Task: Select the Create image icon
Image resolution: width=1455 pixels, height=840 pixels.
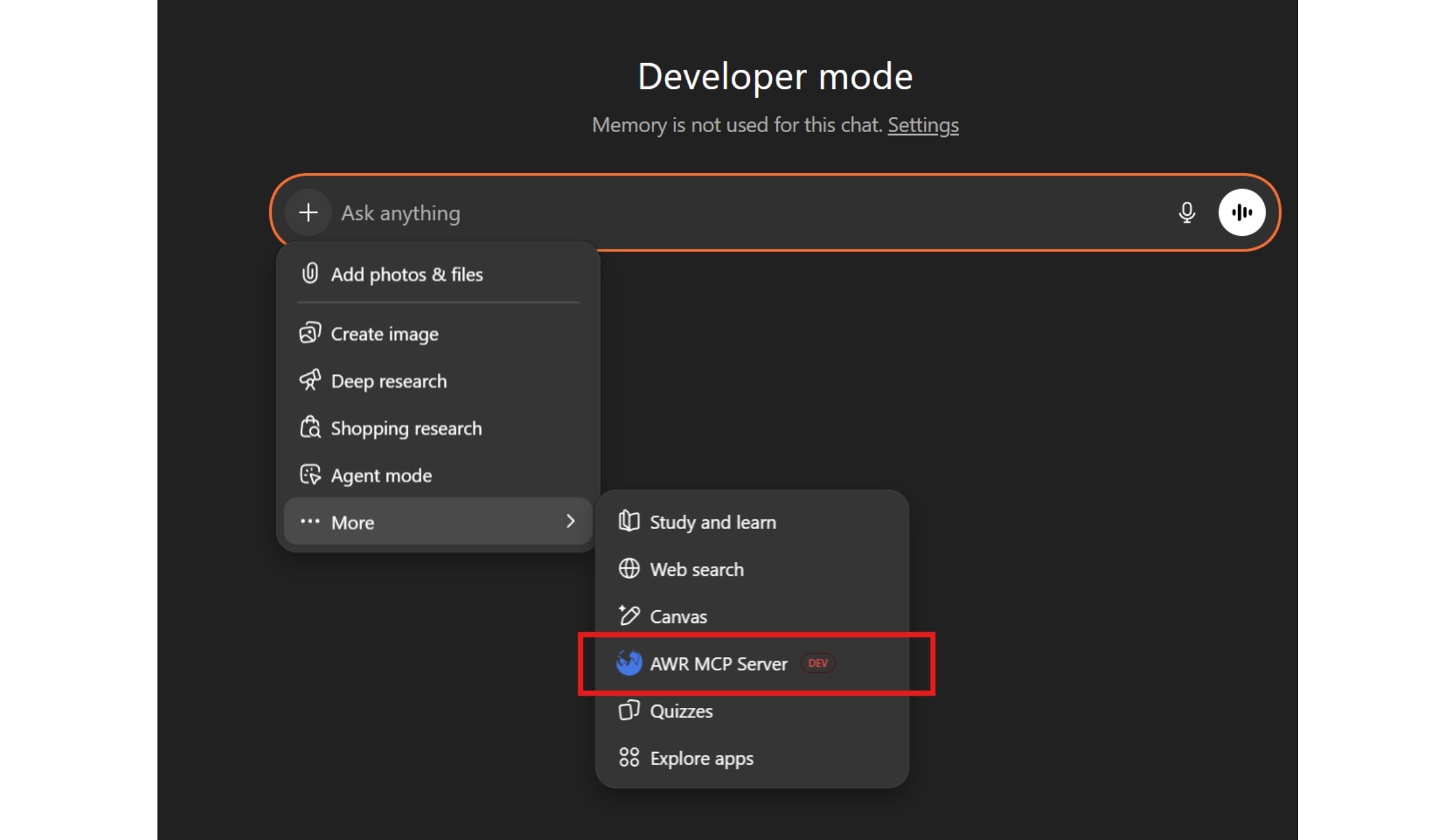Action: 310,333
